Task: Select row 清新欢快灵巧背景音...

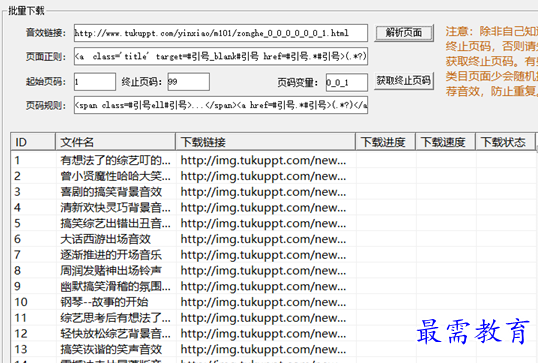Action: click(x=273, y=208)
